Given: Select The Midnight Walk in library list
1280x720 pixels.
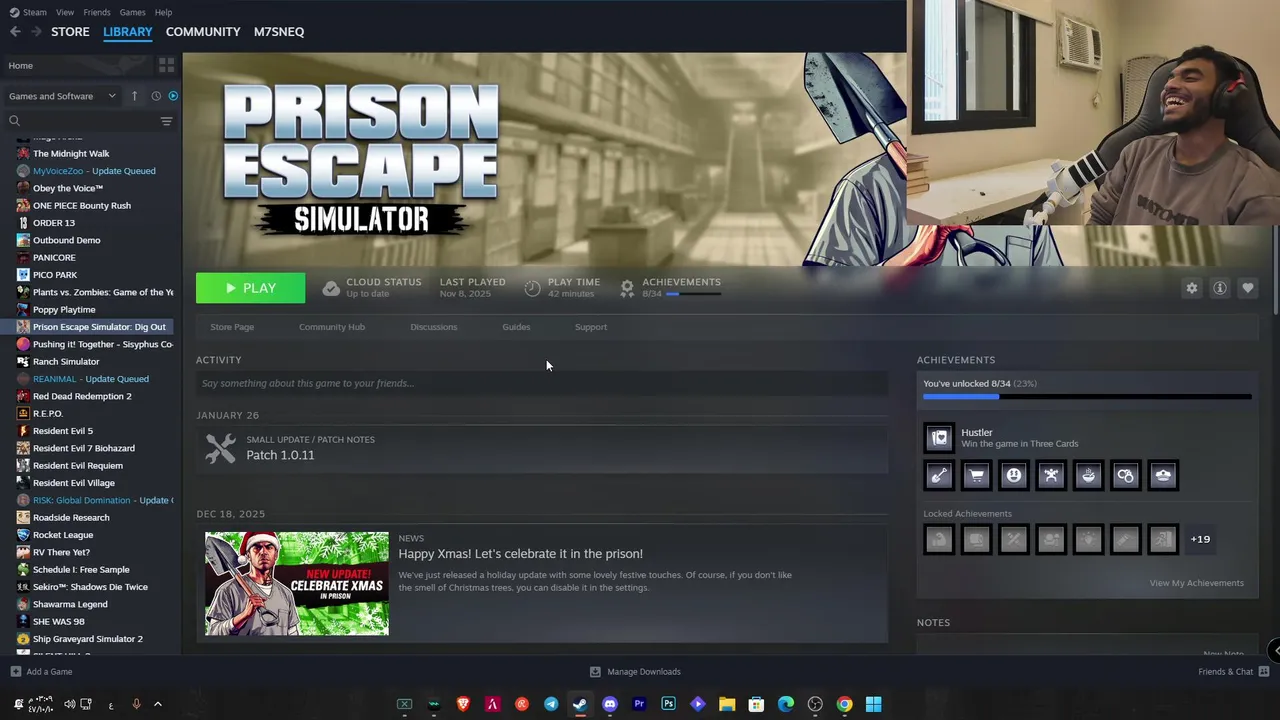Looking at the screenshot, I should (x=71, y=154).
